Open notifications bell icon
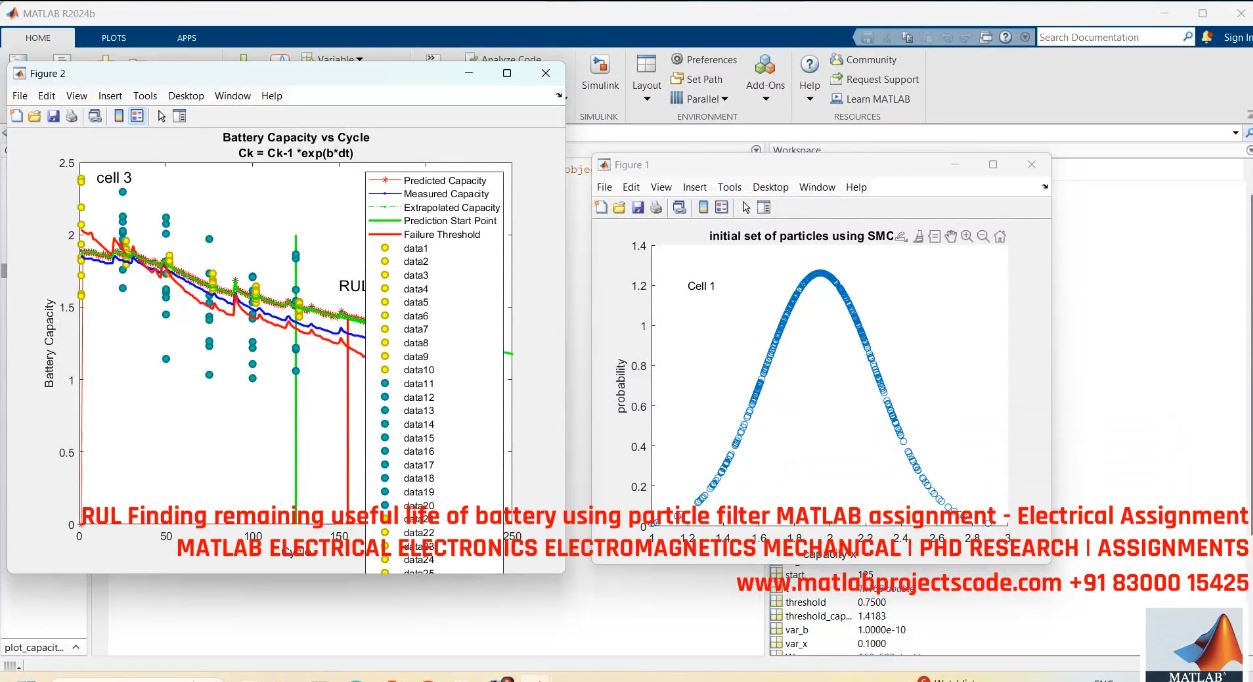 [1208, 37]
